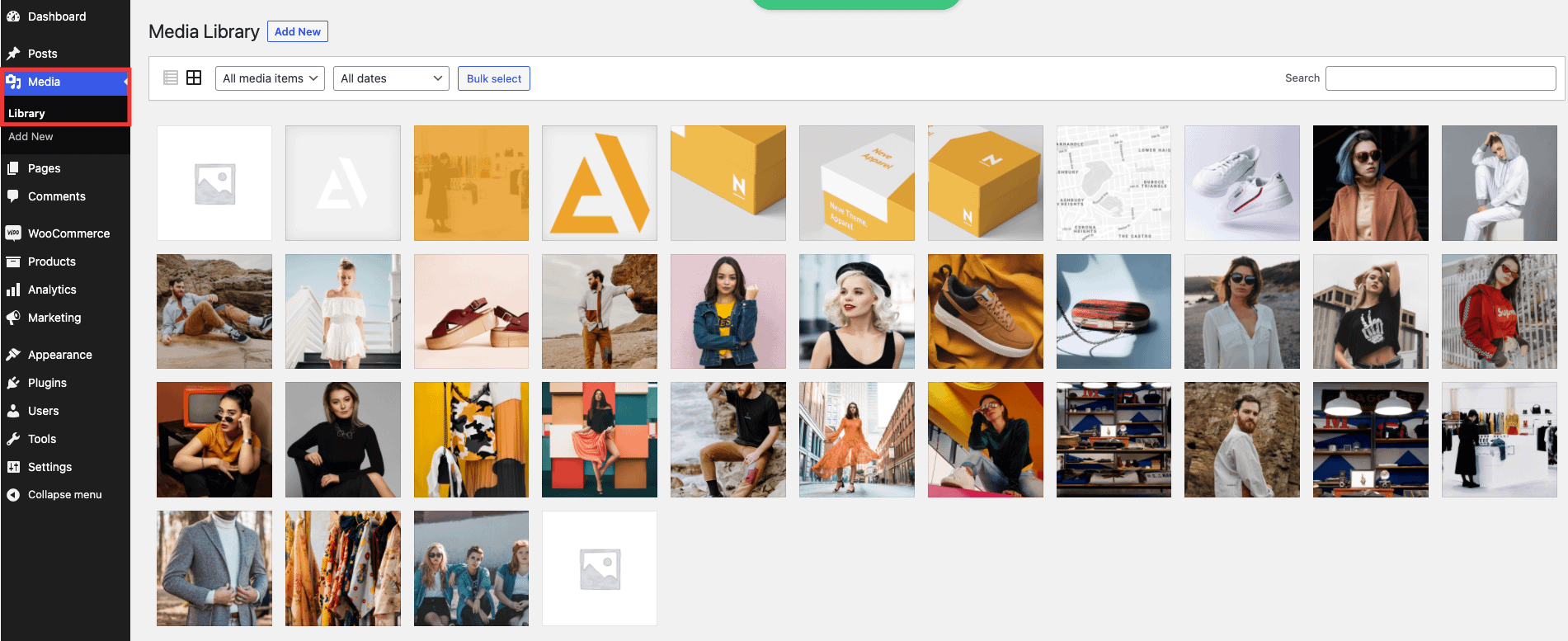Click the Analytics bar chart icon

[x=13, y=290]
